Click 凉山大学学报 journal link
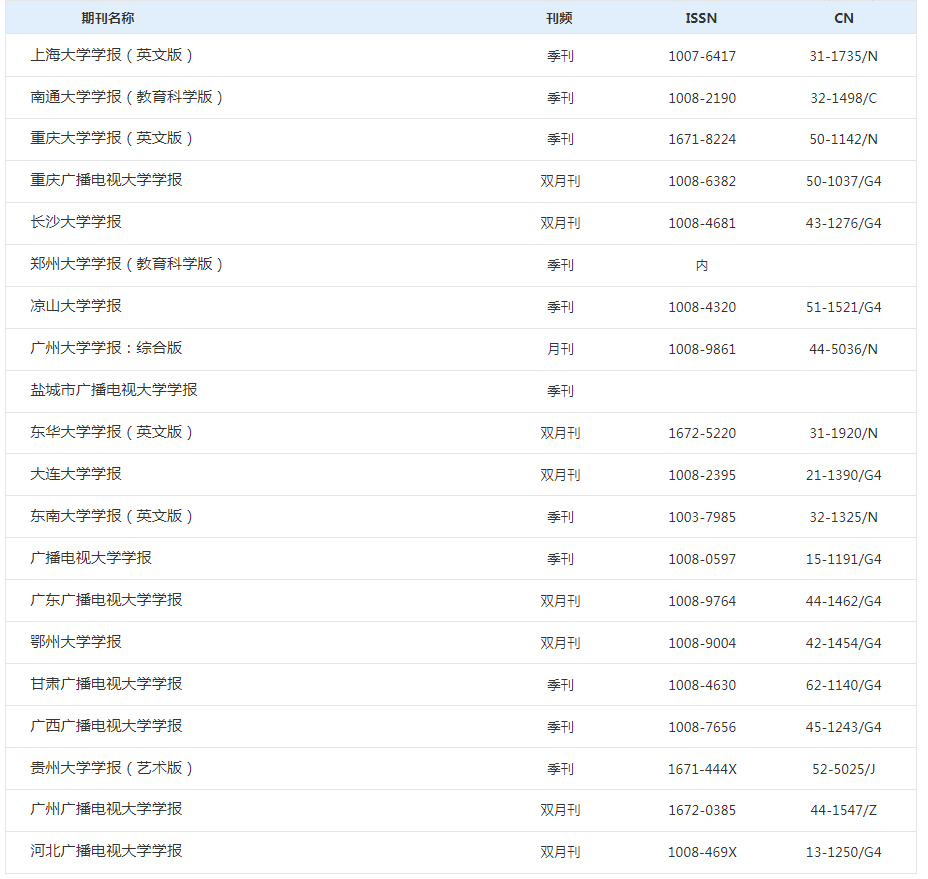 click(x=76, y=307)
